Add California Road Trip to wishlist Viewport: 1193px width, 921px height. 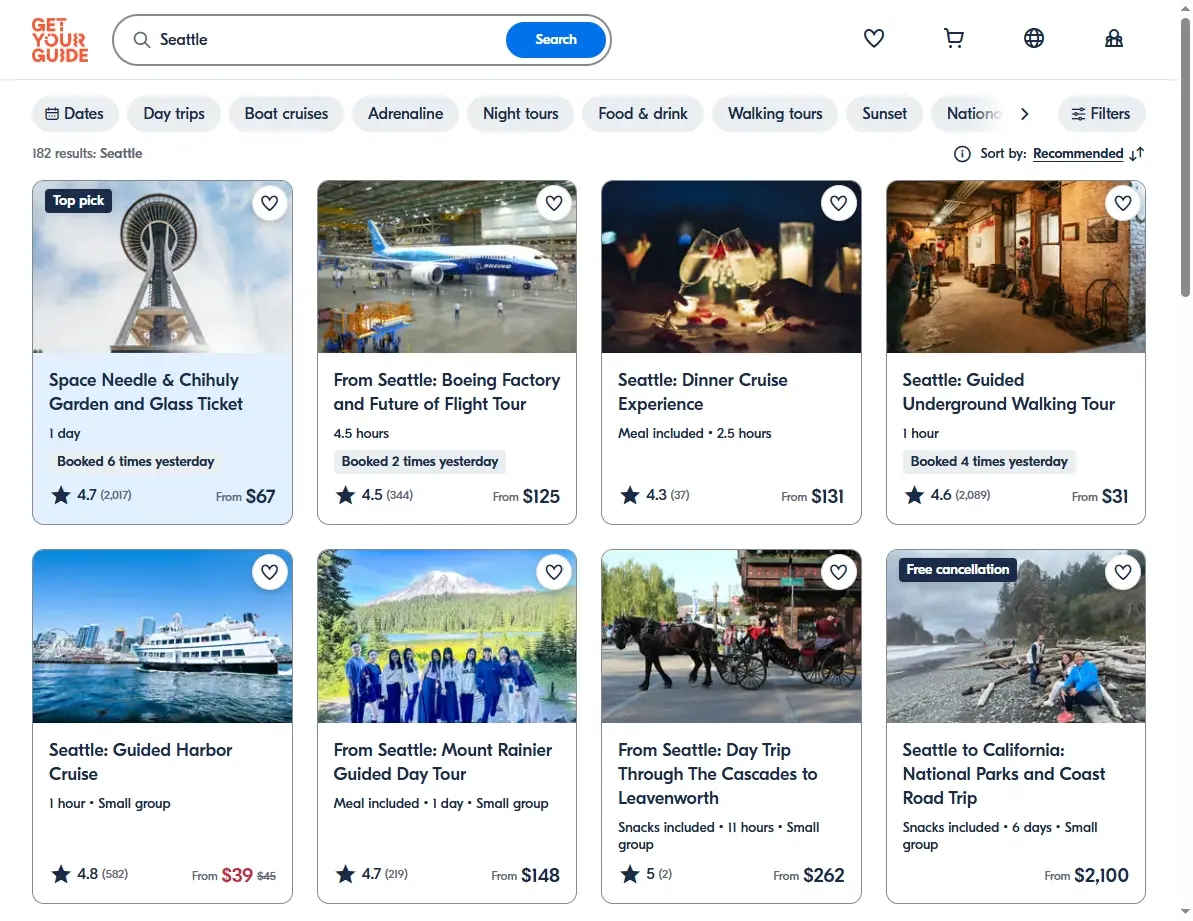tap(1123, 572)
